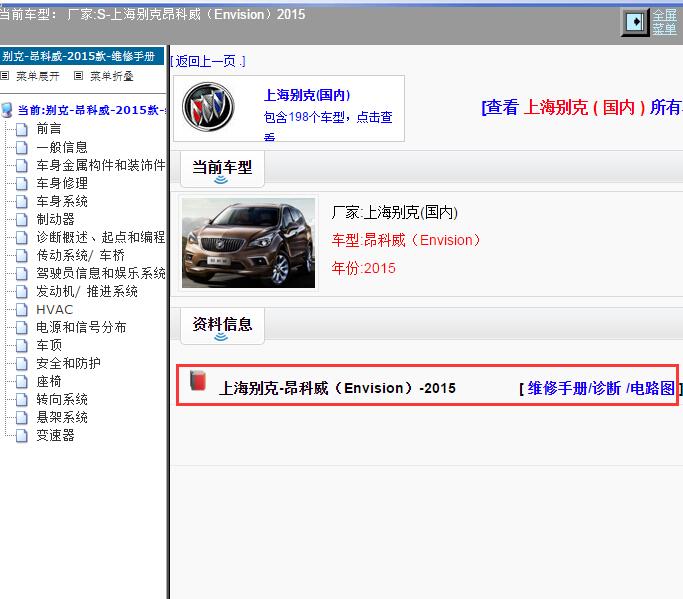Select the 当前车型 tab
This screenshot has height=599, width=683.
(x=222, y=169)
